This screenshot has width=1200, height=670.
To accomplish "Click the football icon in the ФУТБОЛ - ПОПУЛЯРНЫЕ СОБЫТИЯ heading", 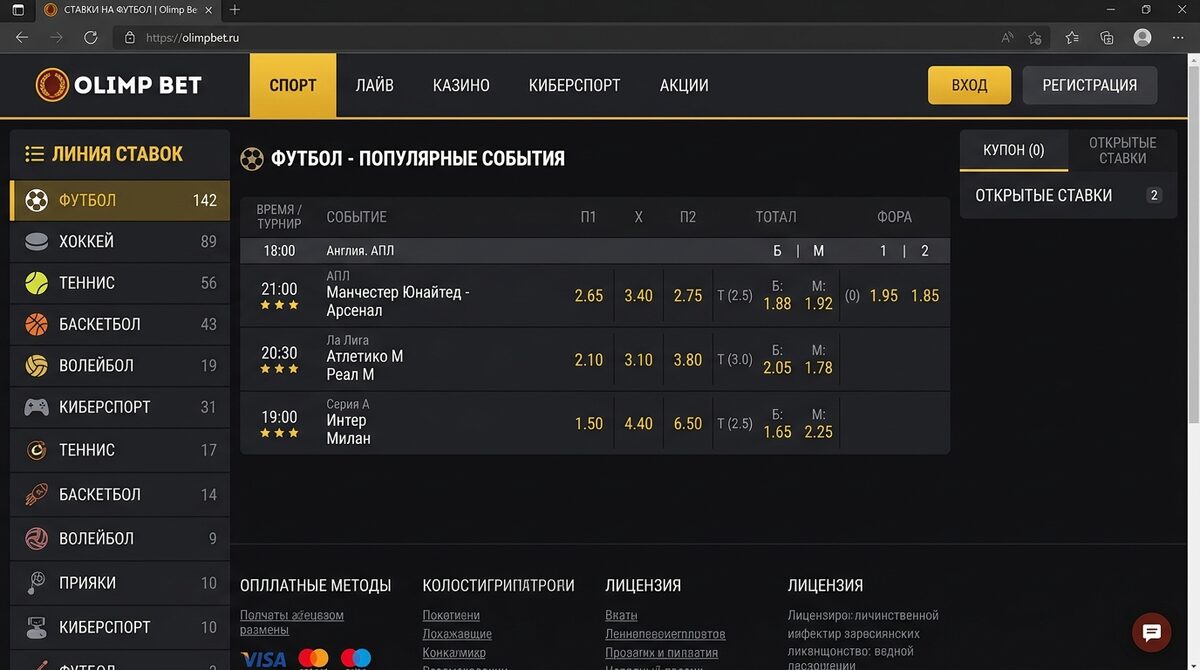I will (252, 159).
